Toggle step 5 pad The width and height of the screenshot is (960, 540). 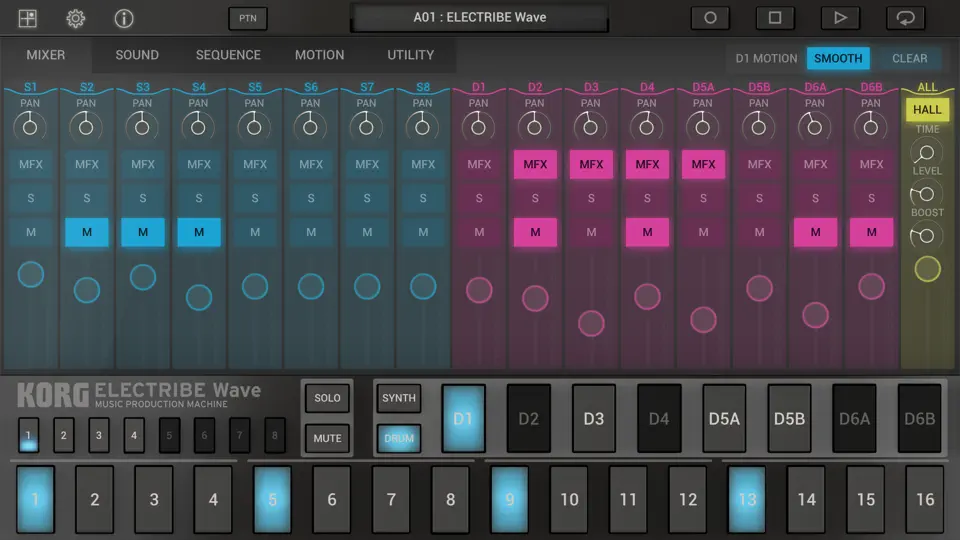point(272,500)
